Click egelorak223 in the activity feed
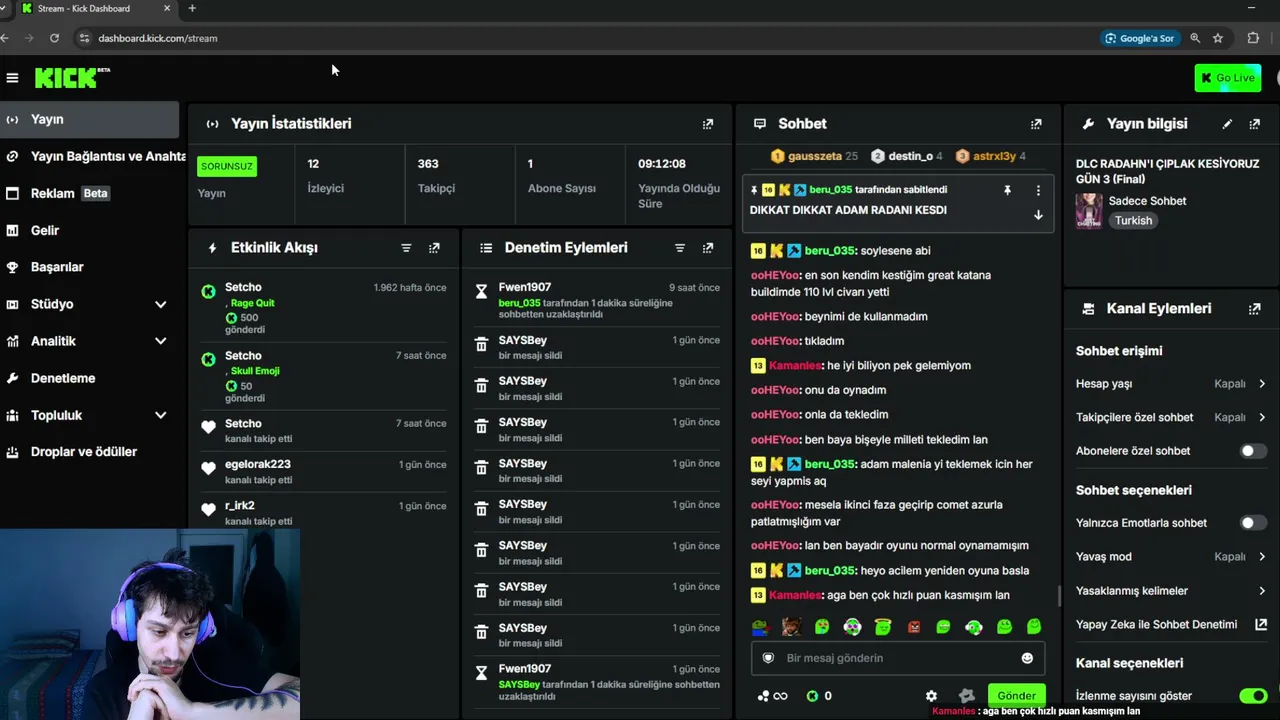The height and width of the screenshot is (720, 1280). 258,465
